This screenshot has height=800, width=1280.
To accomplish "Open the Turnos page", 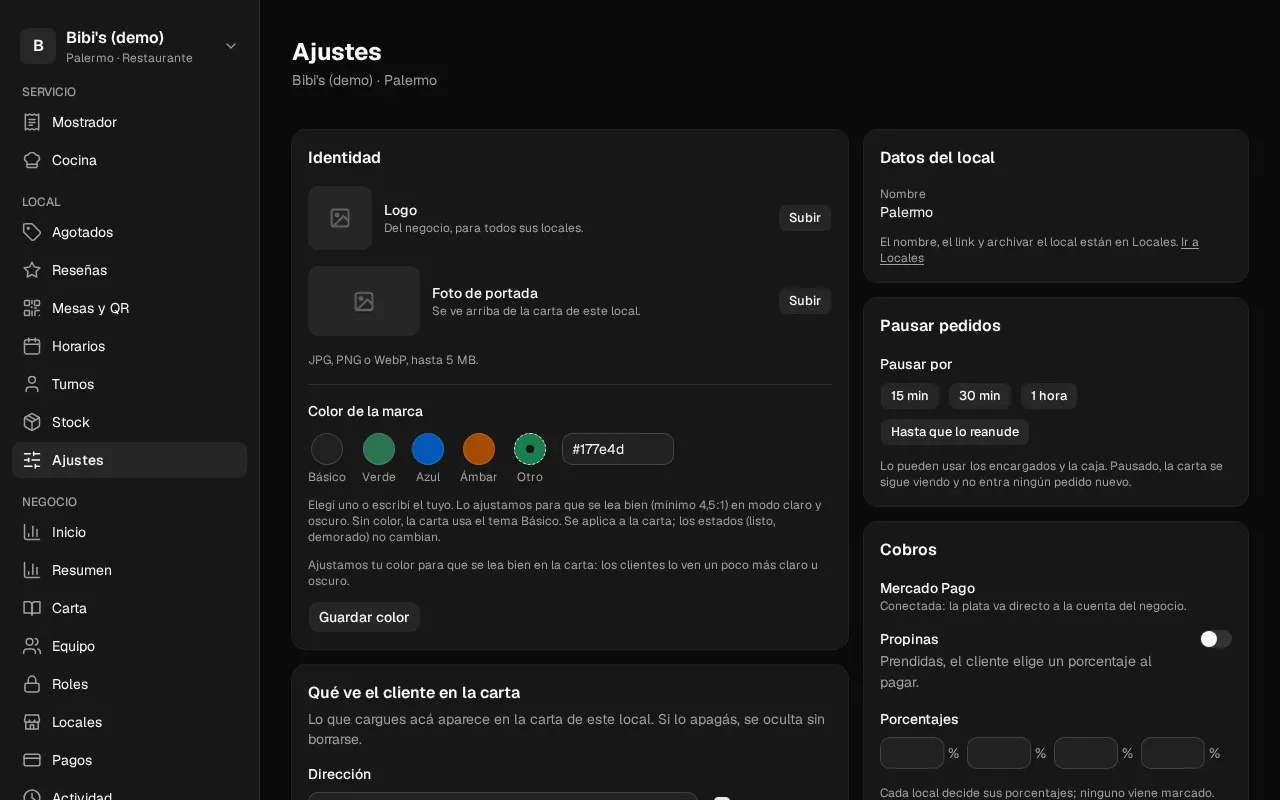I will click(129, 384).
